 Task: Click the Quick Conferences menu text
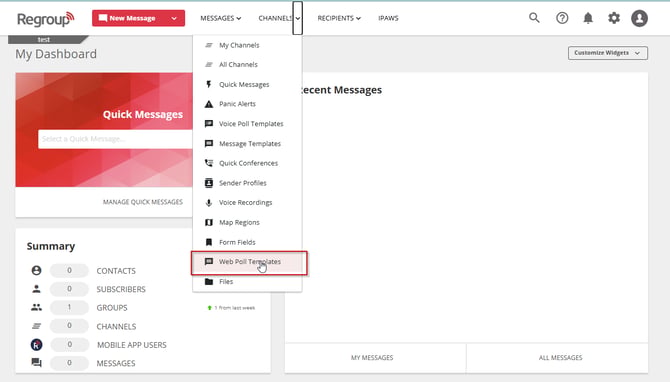[x=248, y=163]
